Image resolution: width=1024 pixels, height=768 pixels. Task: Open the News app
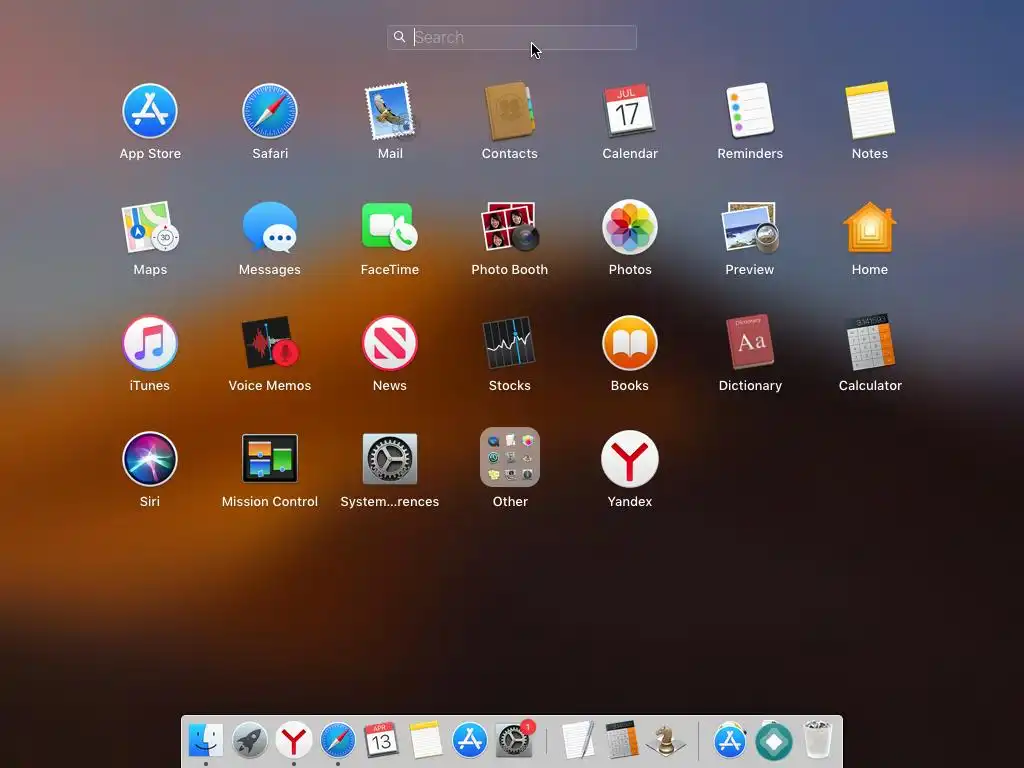pyautogui.click(x=390, y=344)
